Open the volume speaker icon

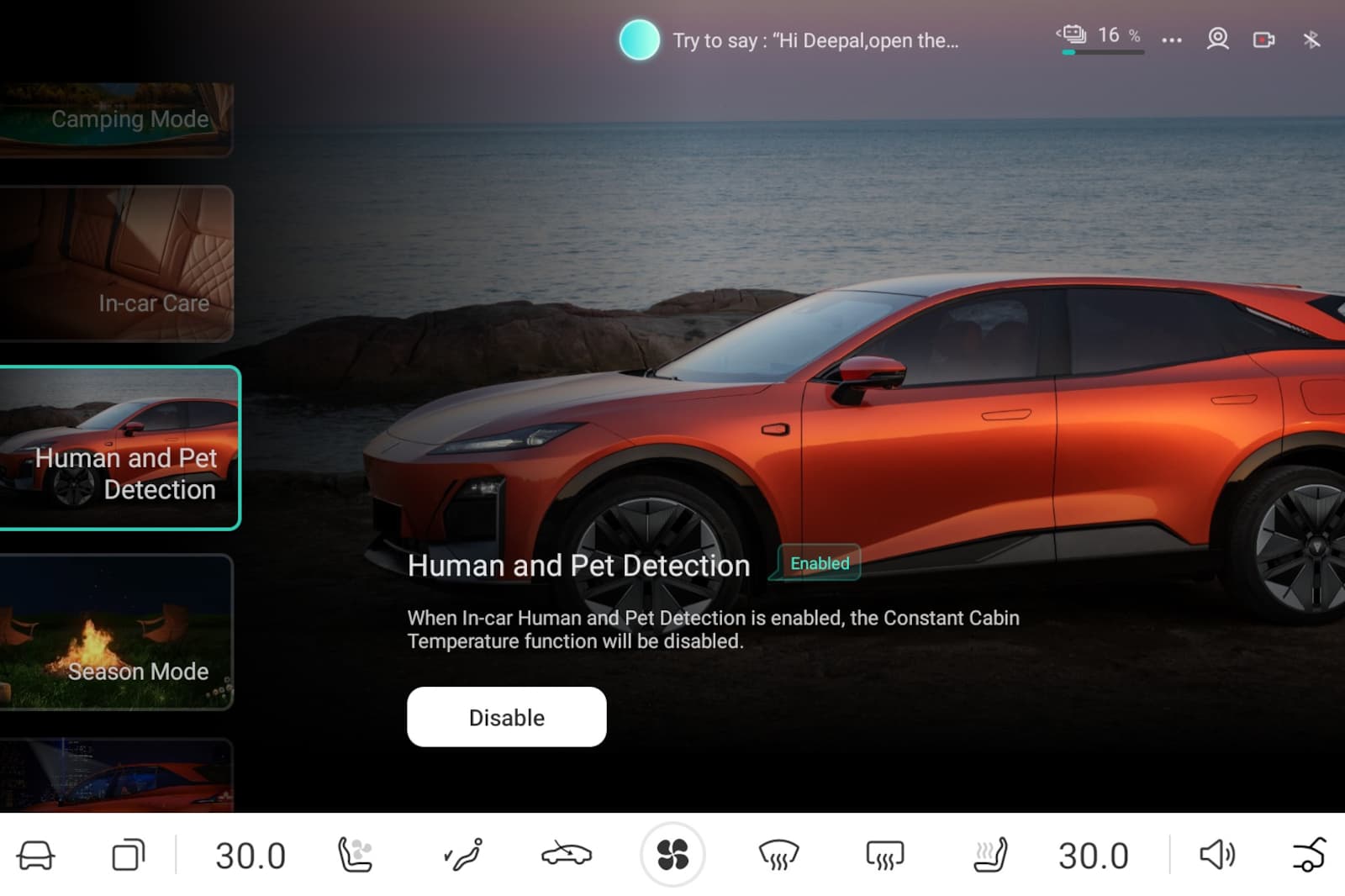click(x=1216, y=855)
